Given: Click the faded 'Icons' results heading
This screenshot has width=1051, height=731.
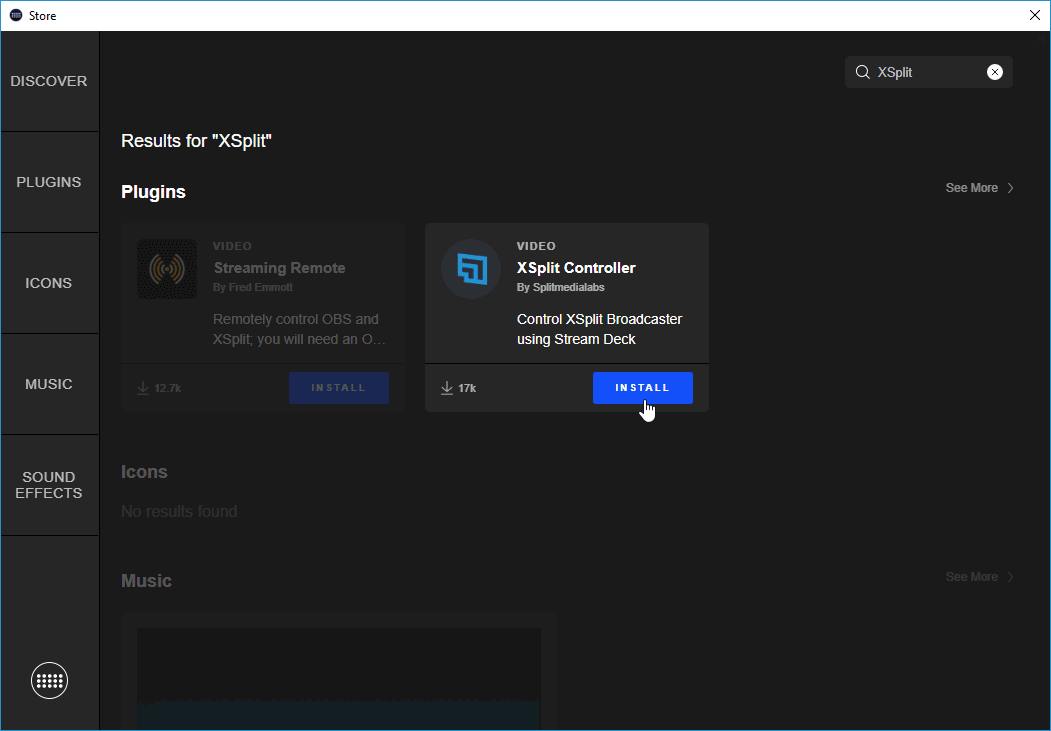Looking at the screenshot, I should coord(144,472).
